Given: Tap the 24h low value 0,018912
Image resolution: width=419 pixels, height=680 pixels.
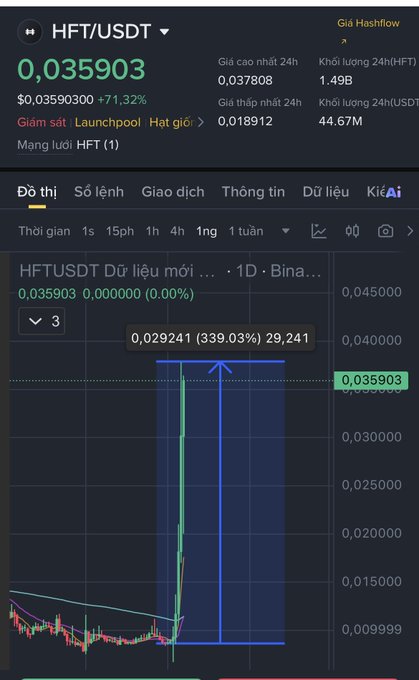Looking at the screenshot, I should [x=245, y=121].
